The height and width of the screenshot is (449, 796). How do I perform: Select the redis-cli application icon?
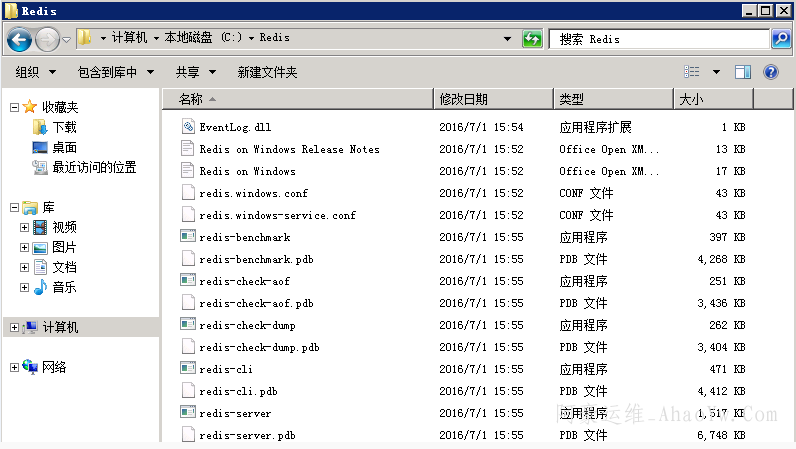(x=187, y=369)
